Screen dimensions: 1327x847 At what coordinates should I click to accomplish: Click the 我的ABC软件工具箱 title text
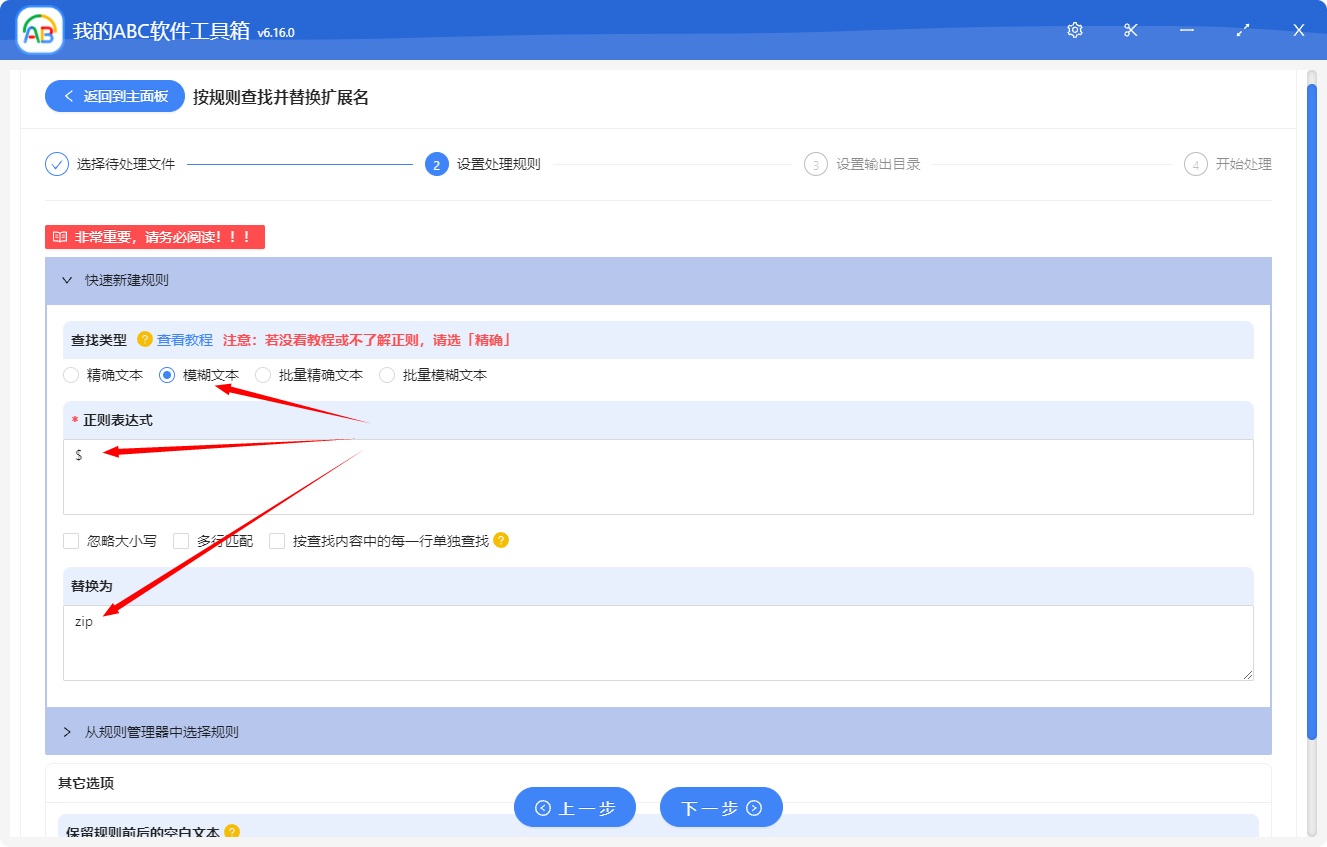pos(161,30)
